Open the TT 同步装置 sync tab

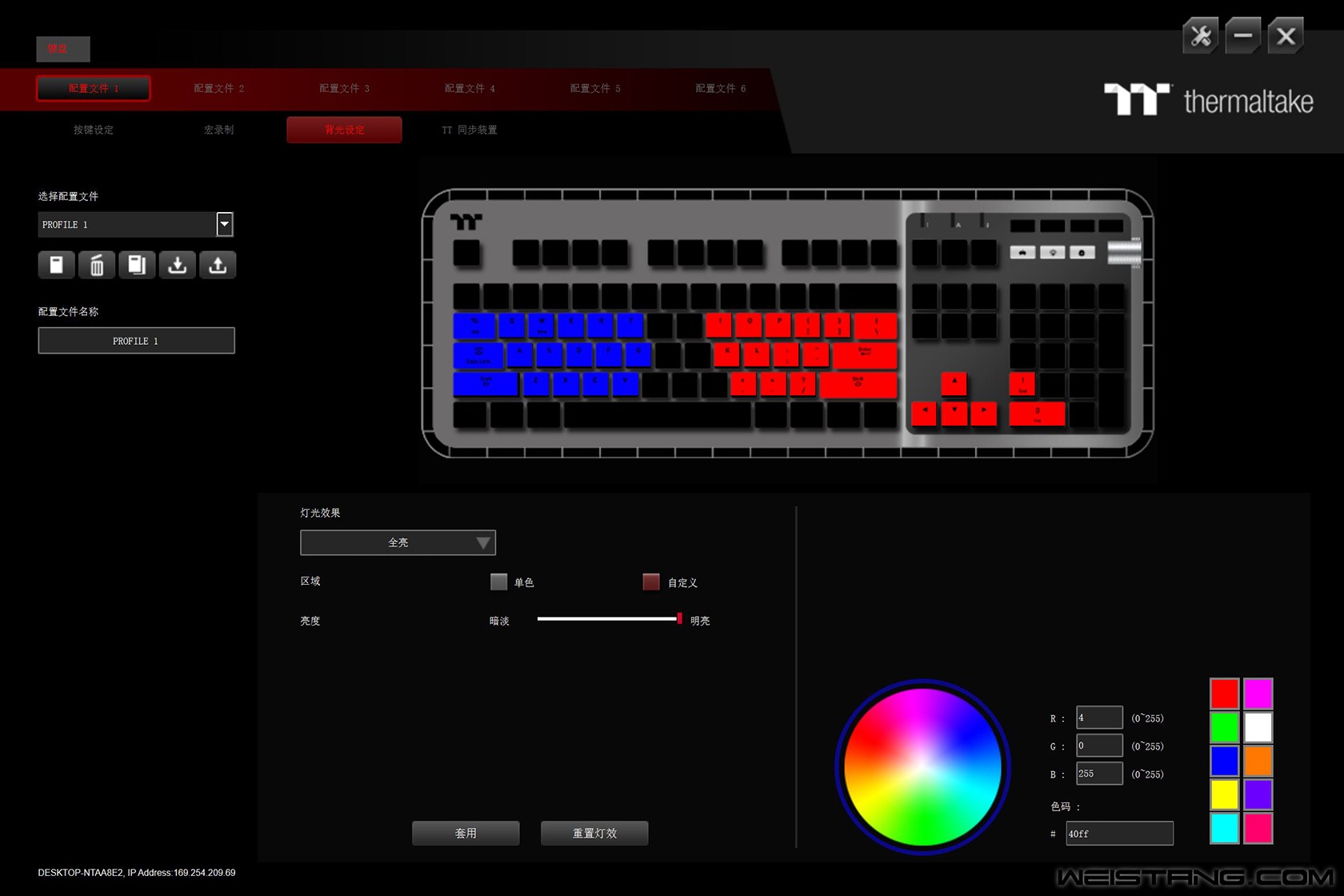coord(470,130)
